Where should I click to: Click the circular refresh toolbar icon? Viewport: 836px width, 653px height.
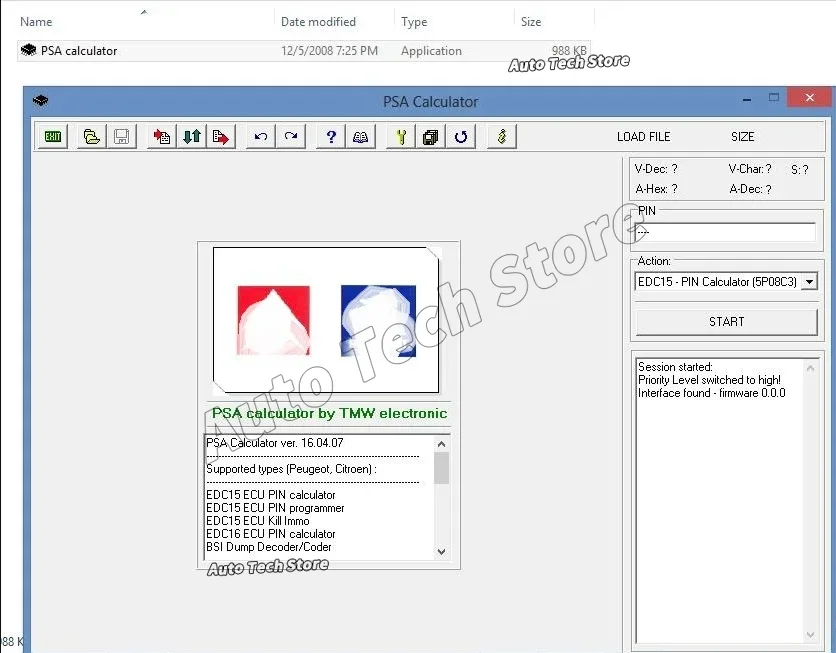coord(460,136)
